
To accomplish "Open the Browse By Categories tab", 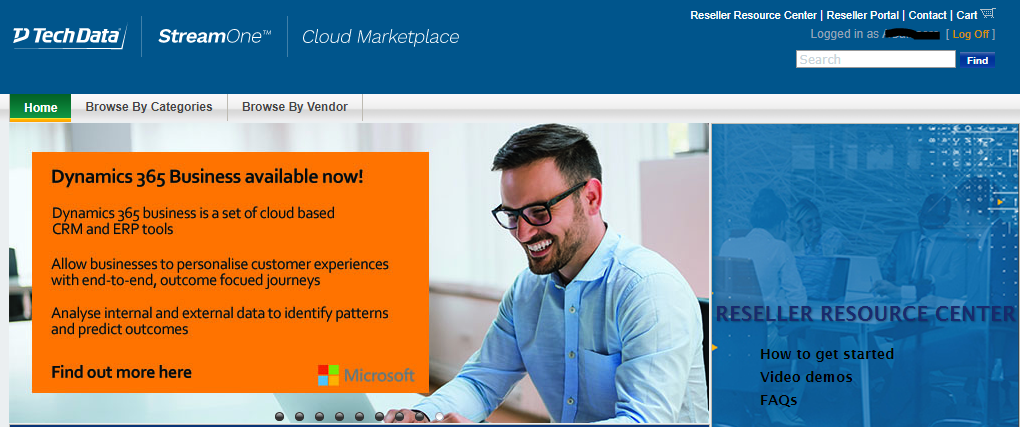I will pyautogui.click(x=149, y=107).
